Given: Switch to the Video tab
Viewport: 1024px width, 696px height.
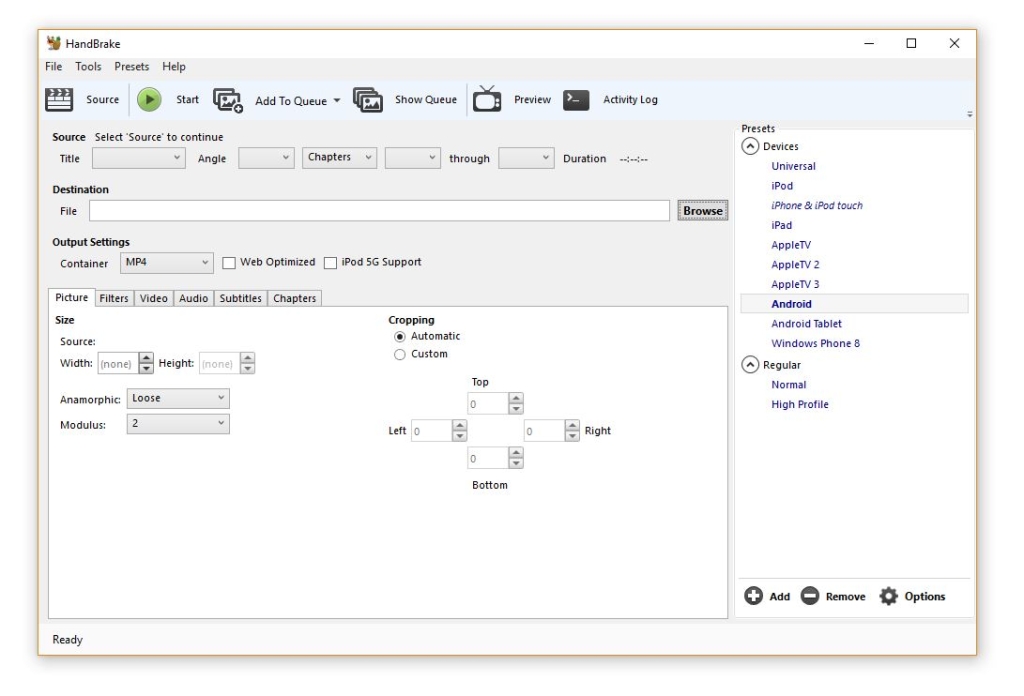Looking at the screenshot, I should click(x=153, y=298).
